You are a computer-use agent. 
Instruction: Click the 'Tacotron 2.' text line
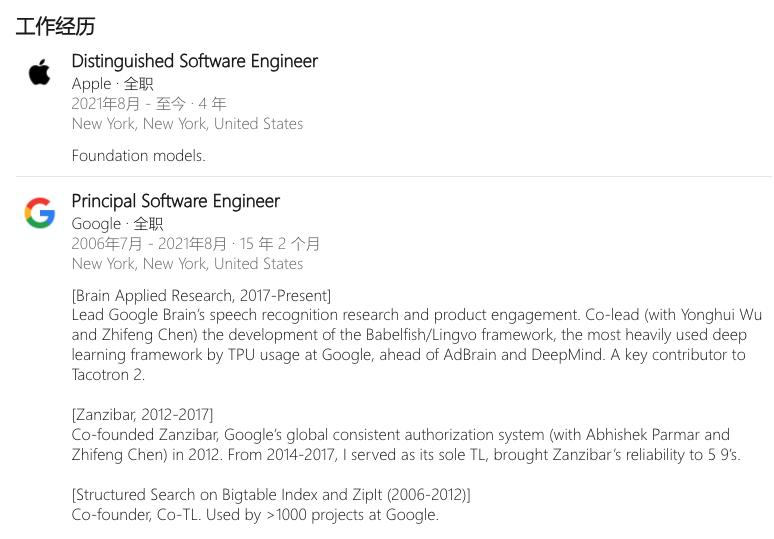click(x=108, y=375)
